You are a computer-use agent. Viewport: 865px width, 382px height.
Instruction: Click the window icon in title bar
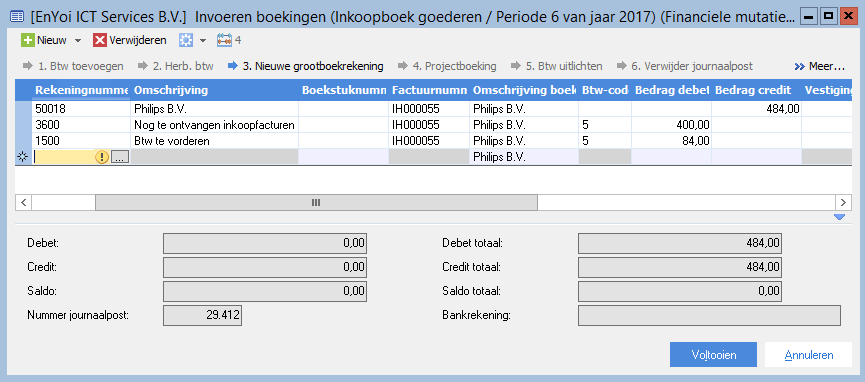pyautogui.click(x=17, y=17)
